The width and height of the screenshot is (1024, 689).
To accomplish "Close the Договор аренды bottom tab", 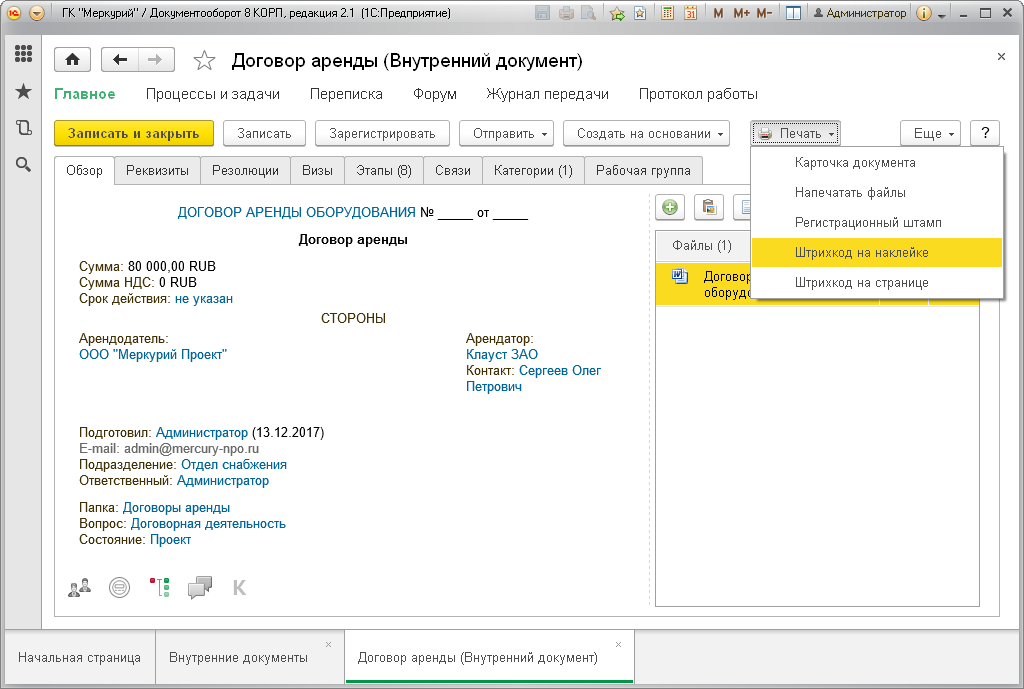I will 618,645.
